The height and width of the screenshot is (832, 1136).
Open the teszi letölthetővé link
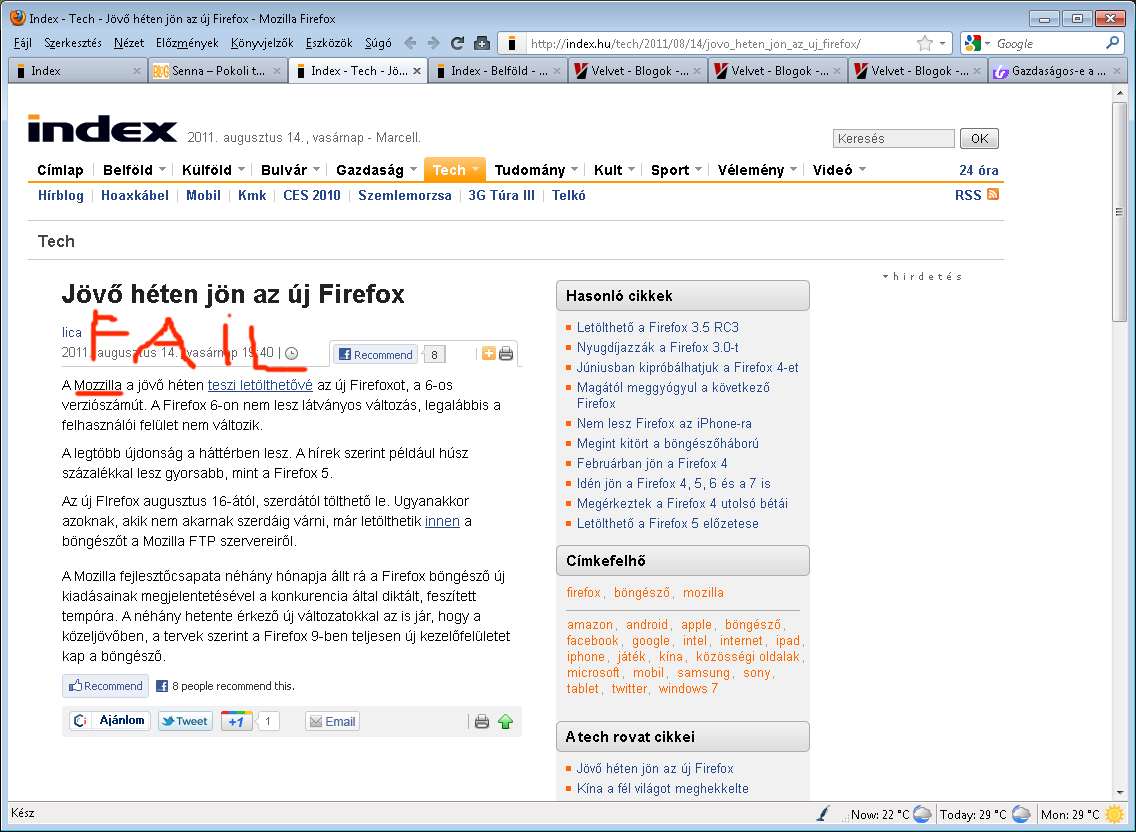click(x=260, y=385)
